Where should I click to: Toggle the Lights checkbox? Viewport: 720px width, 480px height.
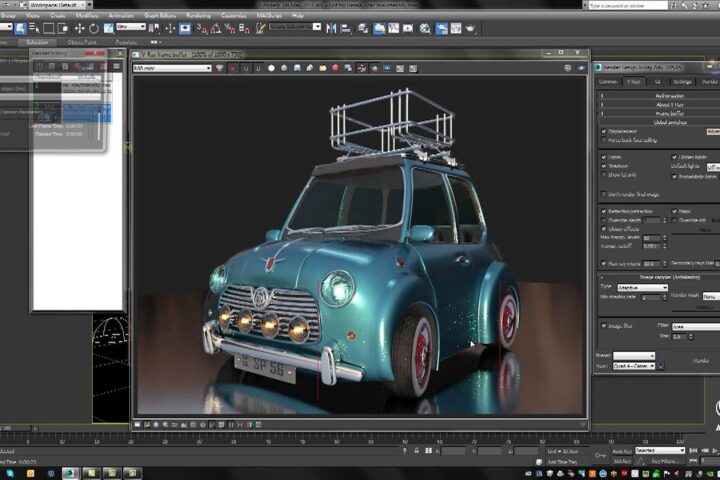point(604,157)
